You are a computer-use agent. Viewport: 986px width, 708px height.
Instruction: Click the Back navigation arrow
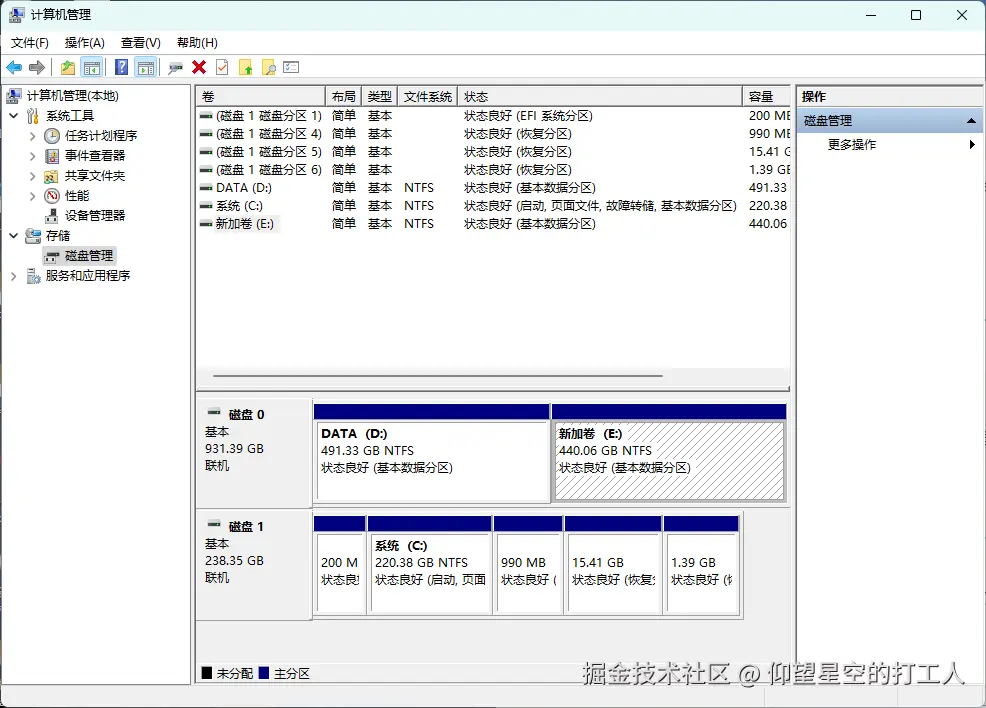[x=14, y=67]
